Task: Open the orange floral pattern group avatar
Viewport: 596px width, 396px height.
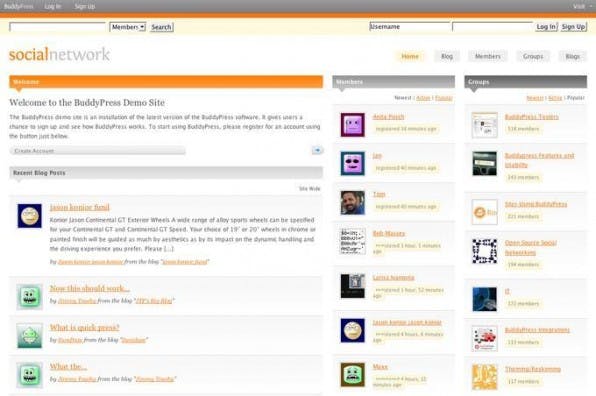Action: click(x=484, y=377)
